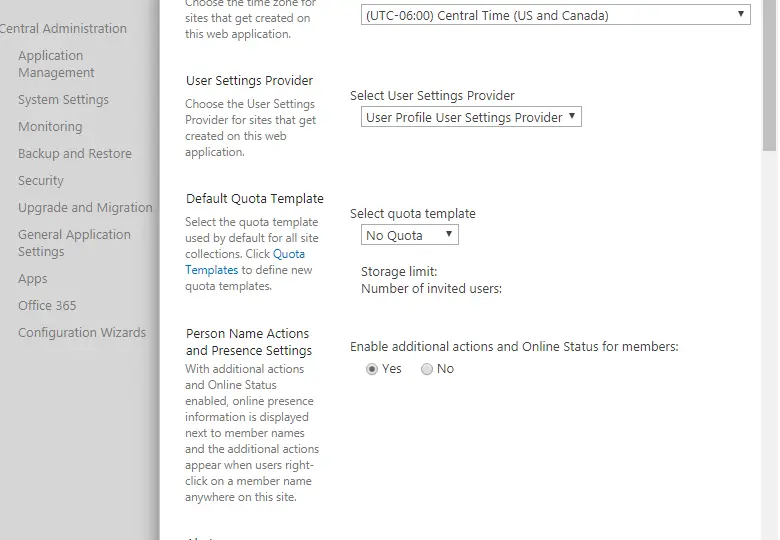Go to System Settings
The width and height of the screenshot is (780, 540).
point(63,100)
